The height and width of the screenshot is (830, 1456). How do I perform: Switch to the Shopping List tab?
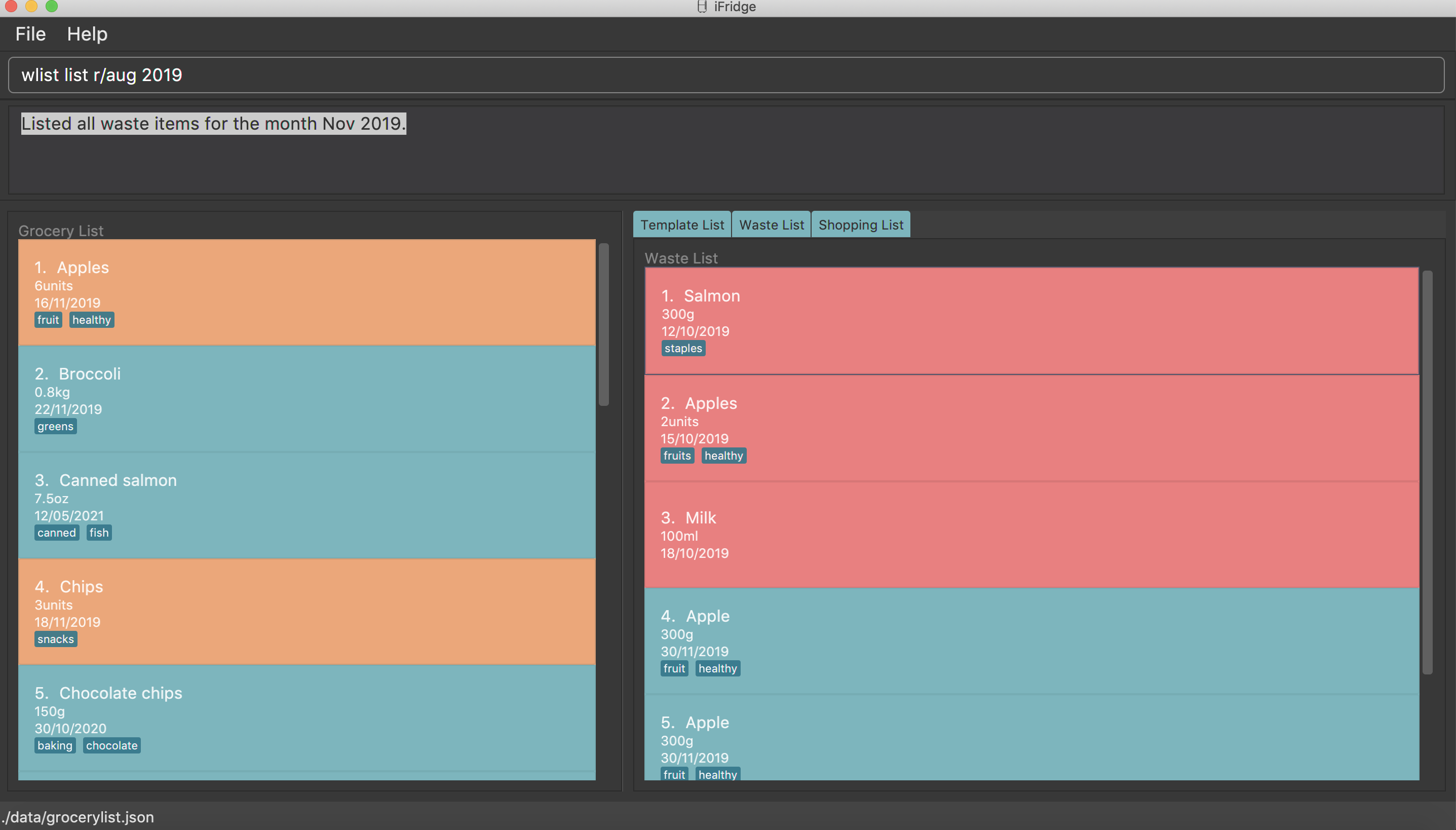861,224
